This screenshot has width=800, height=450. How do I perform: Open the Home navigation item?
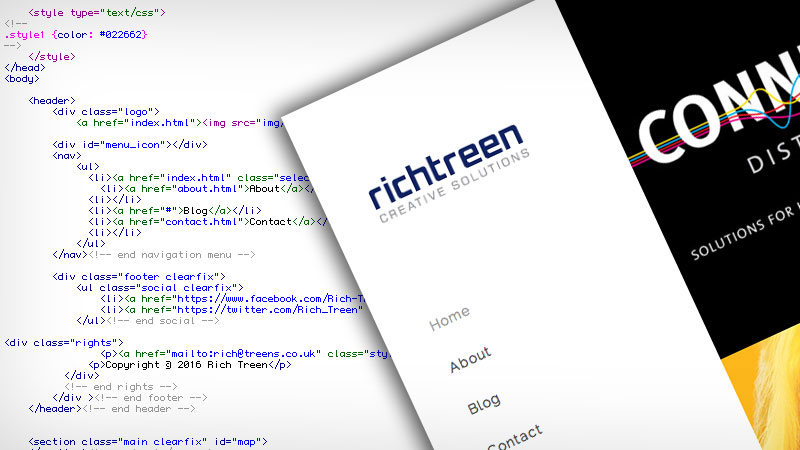(x=448, y=319)
